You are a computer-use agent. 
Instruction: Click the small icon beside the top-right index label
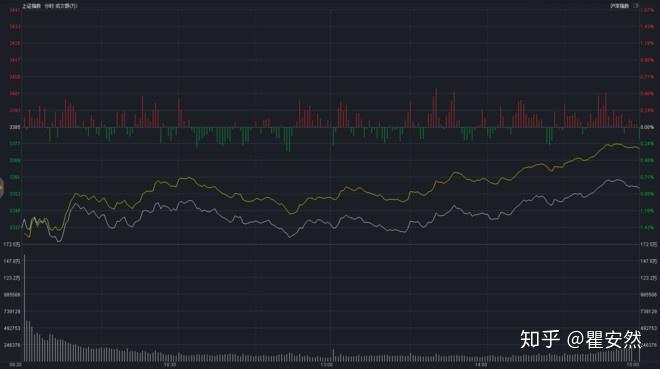tap(636, 6)
